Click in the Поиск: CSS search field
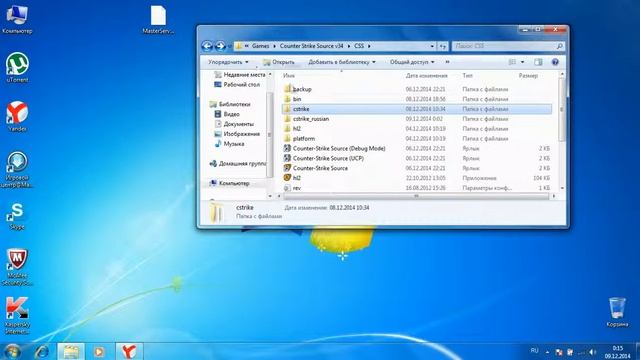This screenshot has width=640, height=360. (x=504, y=46)
